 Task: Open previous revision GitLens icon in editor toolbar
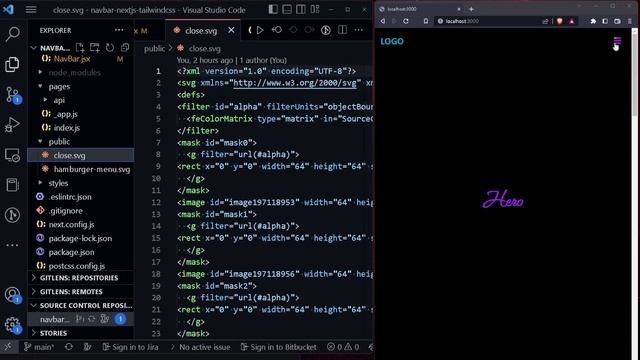pyautogui.click(x=277, y=30)
